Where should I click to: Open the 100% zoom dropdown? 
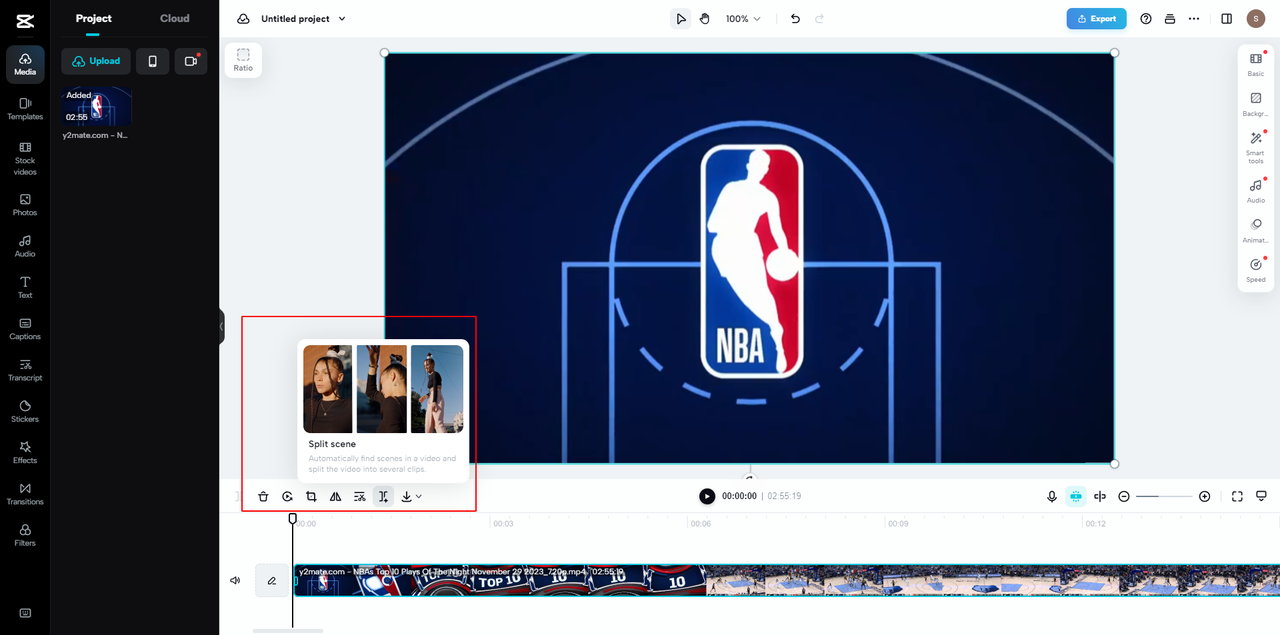pyautogui.click(x=743, y=19)
